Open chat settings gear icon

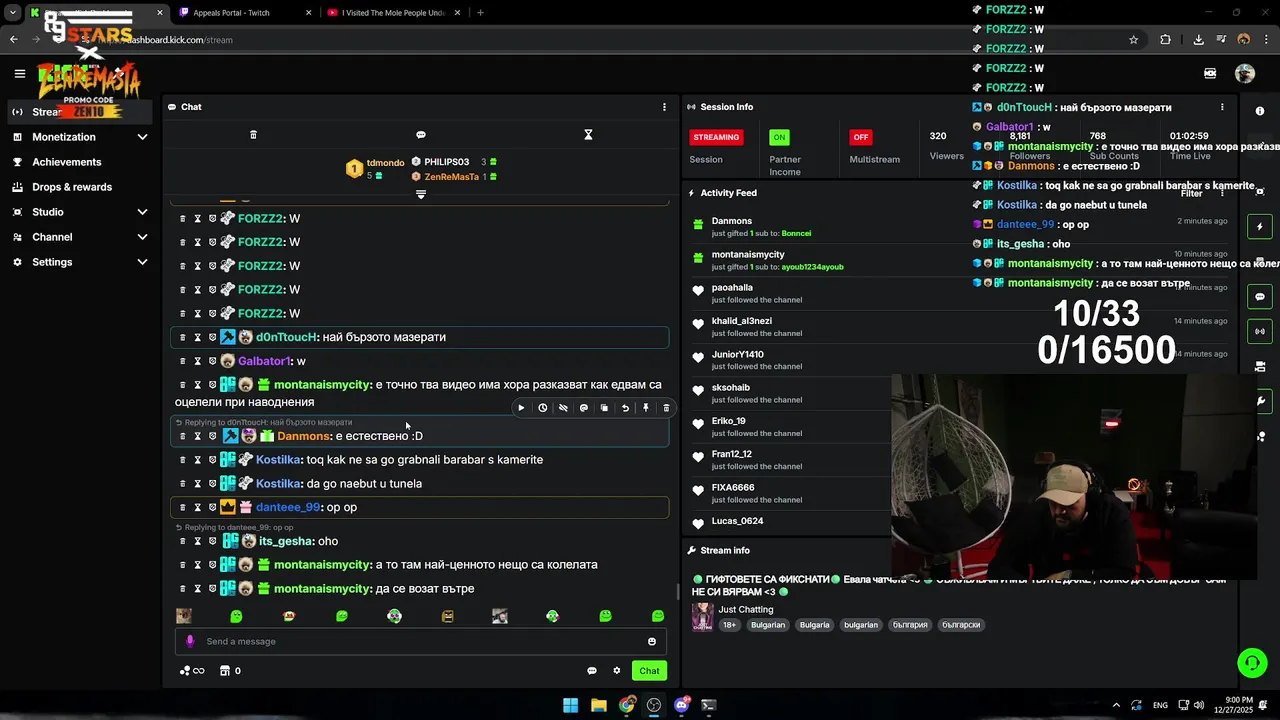click(x=617, y=671)
